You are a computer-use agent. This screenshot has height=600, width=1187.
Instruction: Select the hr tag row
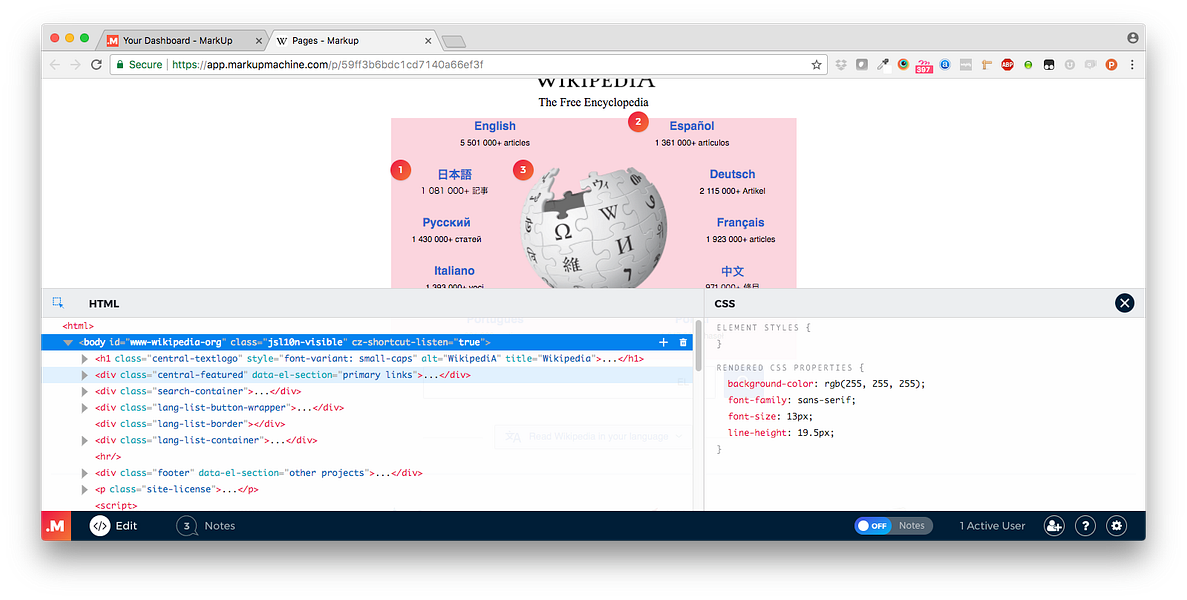367,457
